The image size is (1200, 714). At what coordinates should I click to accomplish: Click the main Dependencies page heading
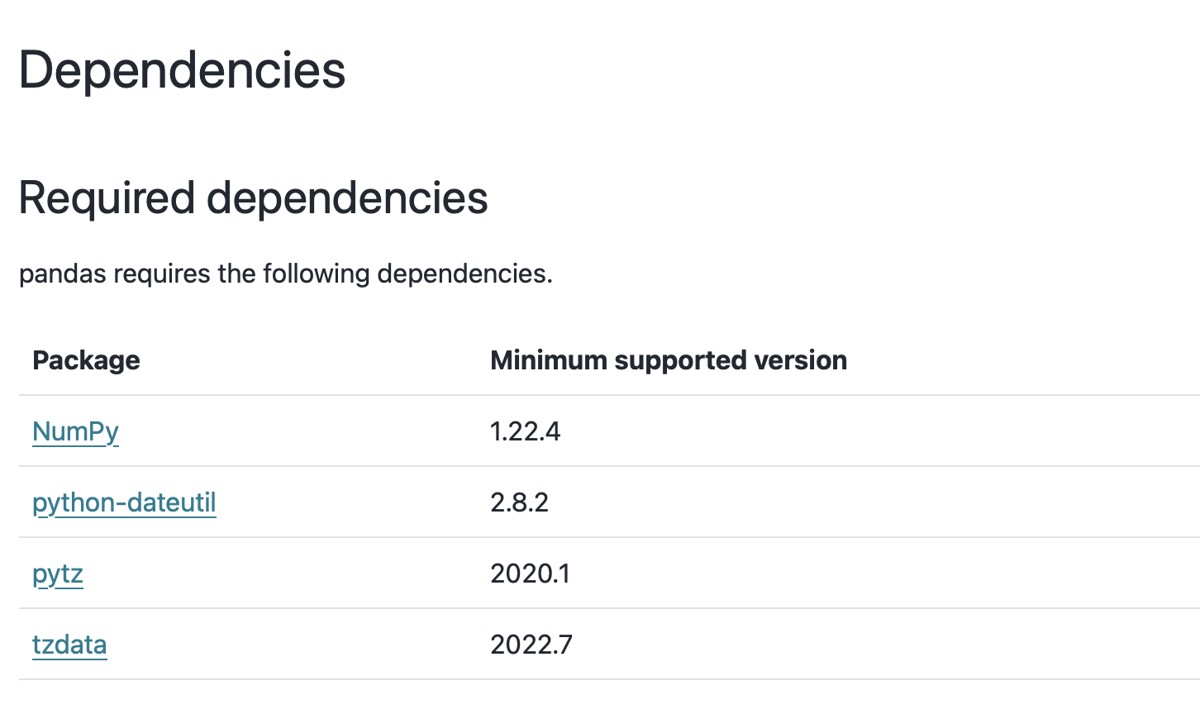point(182,71)
